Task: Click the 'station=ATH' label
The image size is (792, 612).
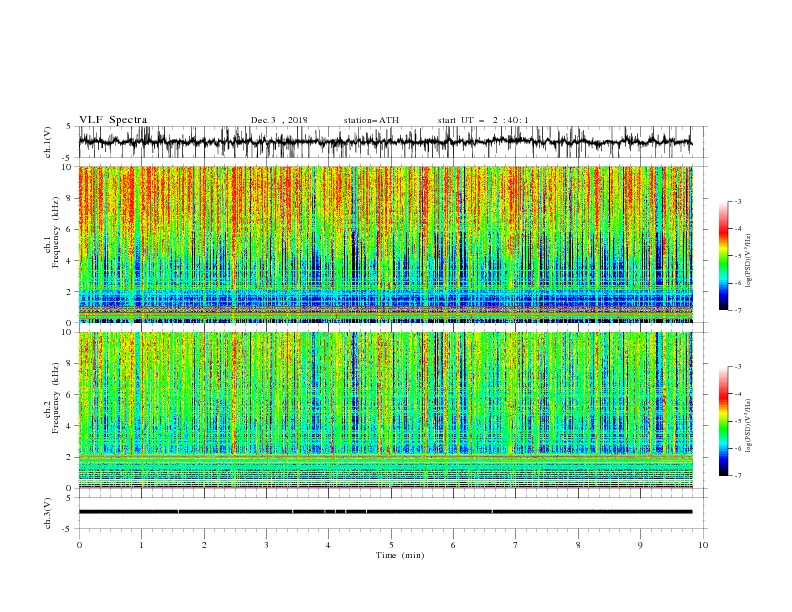Action: [371, 120]
